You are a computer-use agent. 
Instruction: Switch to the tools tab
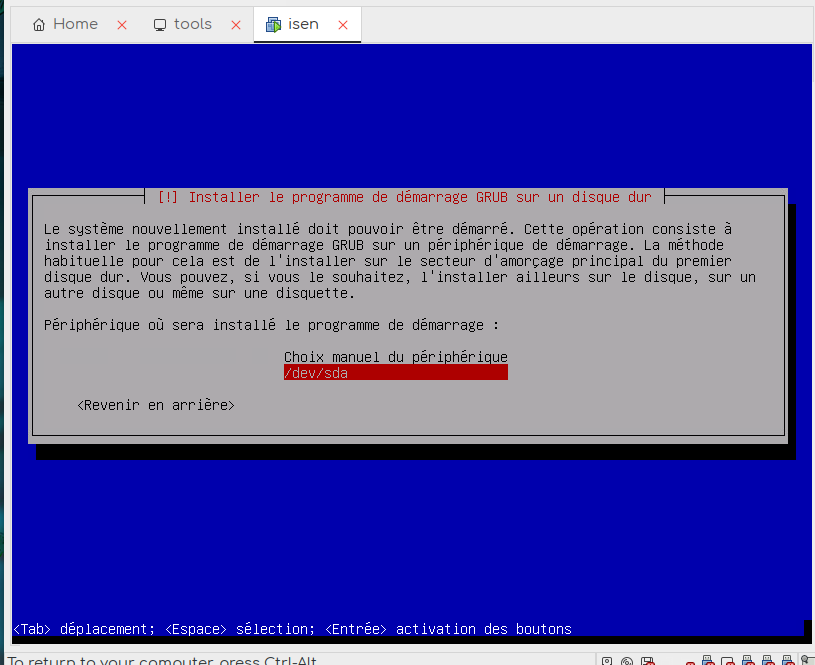[x=192, y=25]
